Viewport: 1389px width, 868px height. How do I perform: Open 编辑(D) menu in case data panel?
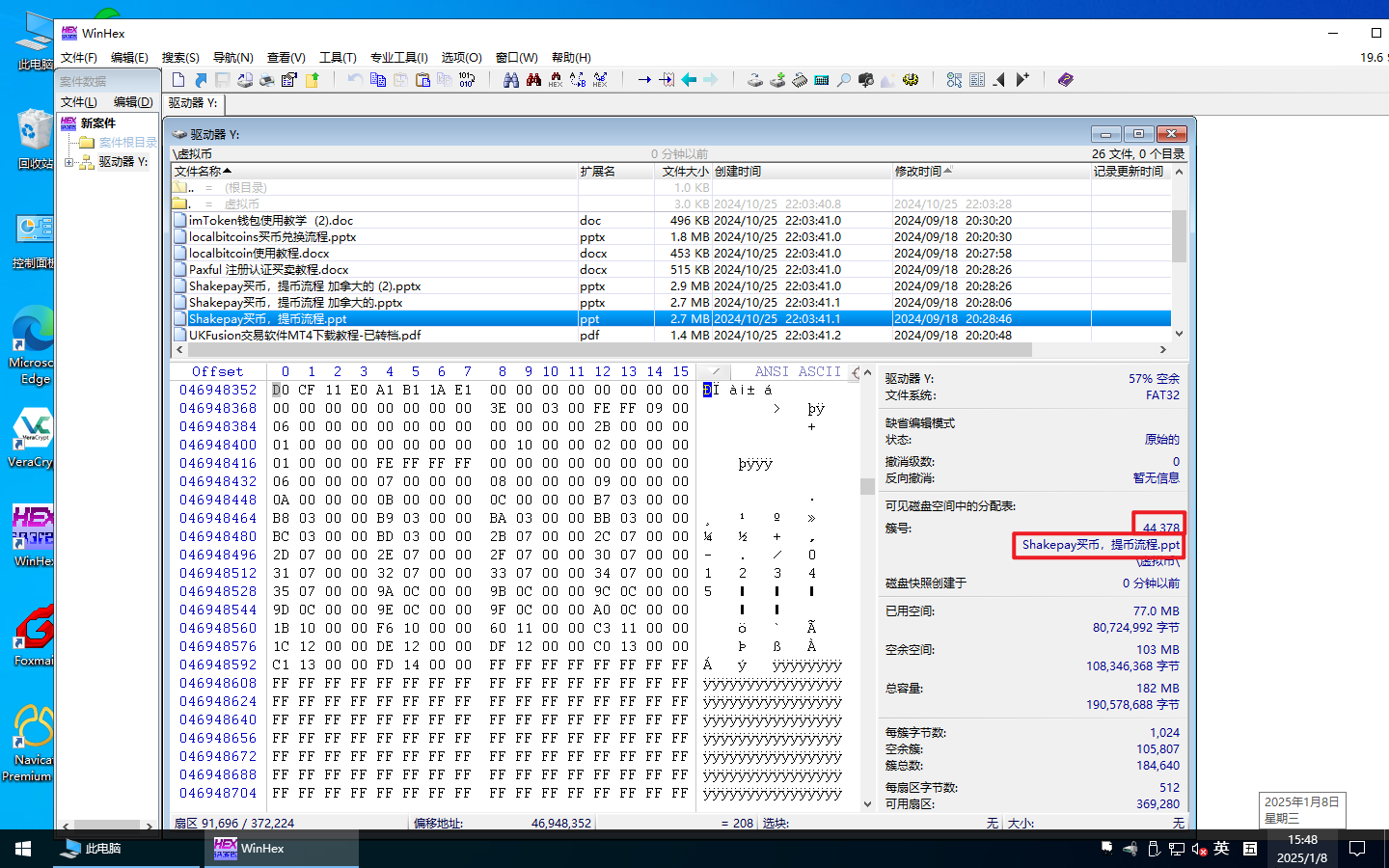(x=133, y=102)
